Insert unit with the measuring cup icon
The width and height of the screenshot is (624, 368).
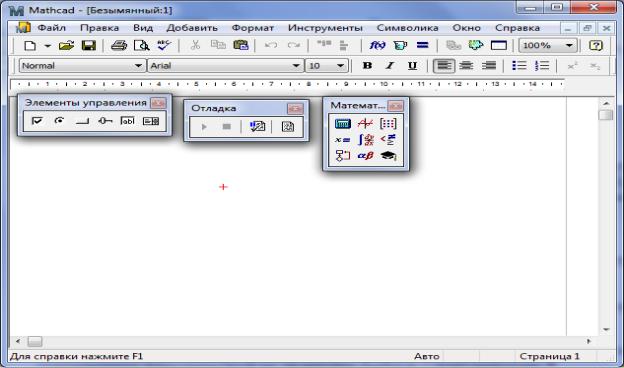[400, 45]
